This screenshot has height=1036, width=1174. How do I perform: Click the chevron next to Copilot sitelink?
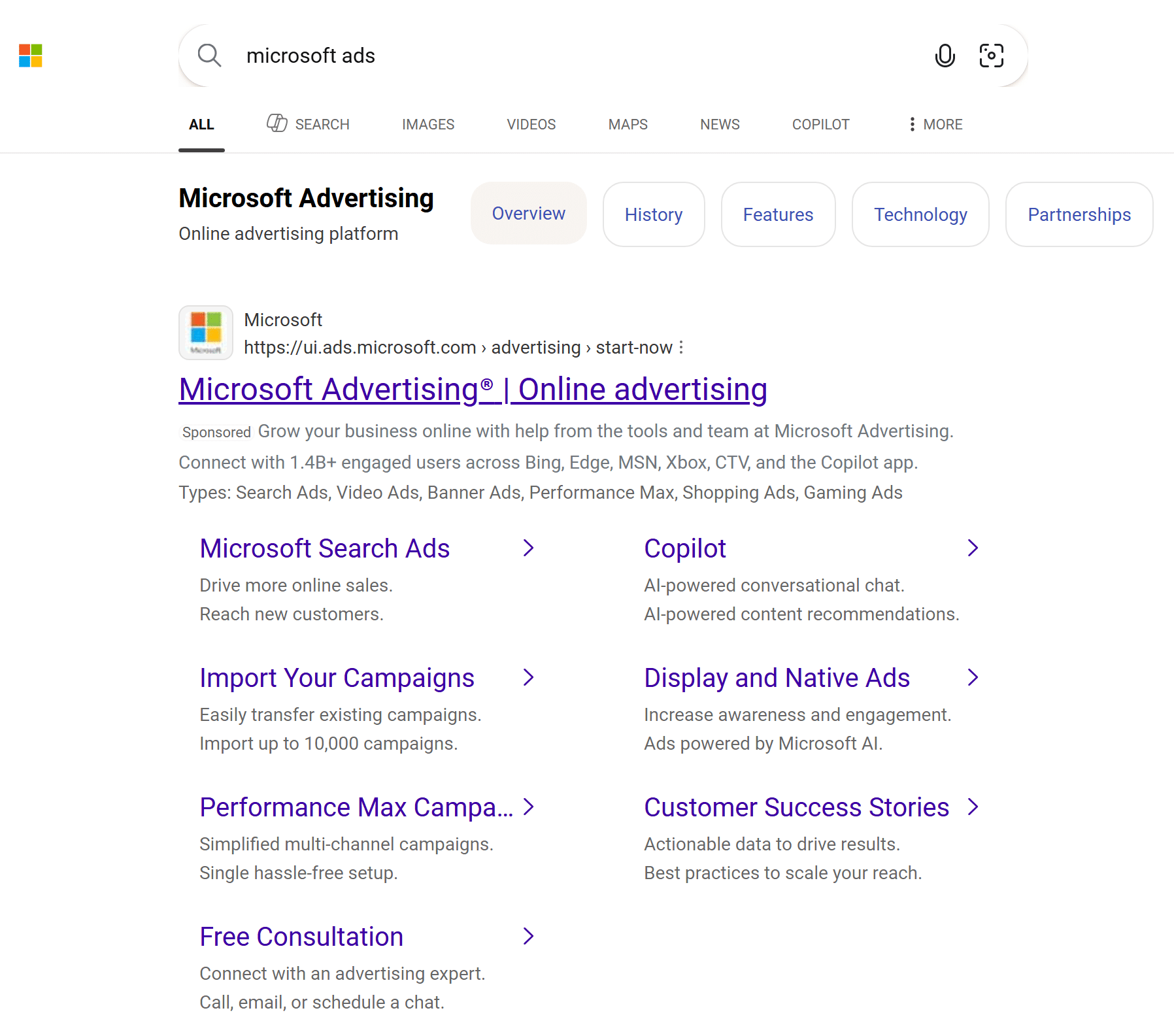tap(973, 548)
